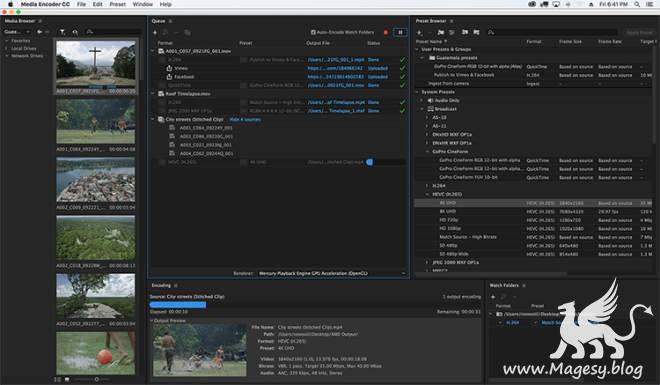Click Create New Preset plus icon
Viewport: 660px width, 385px height.
419,32
